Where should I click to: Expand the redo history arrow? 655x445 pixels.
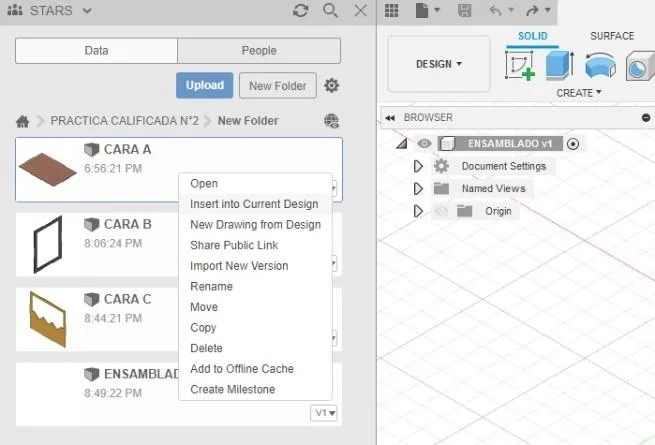(x=548, y=10)
